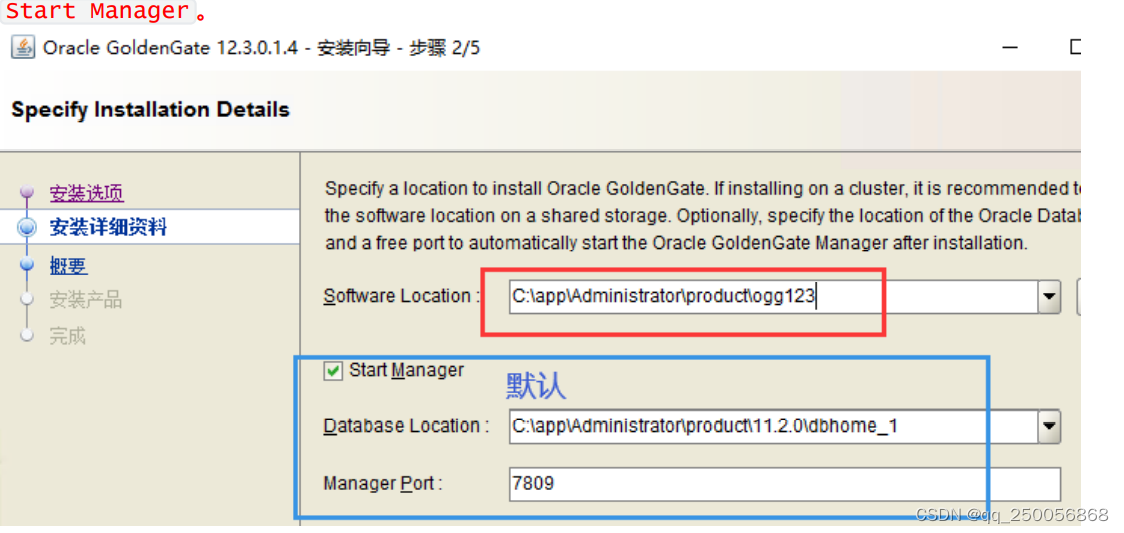The image size is (1124, 533).
Task: Click the 概要 step bullet
Action: [27, 265]
